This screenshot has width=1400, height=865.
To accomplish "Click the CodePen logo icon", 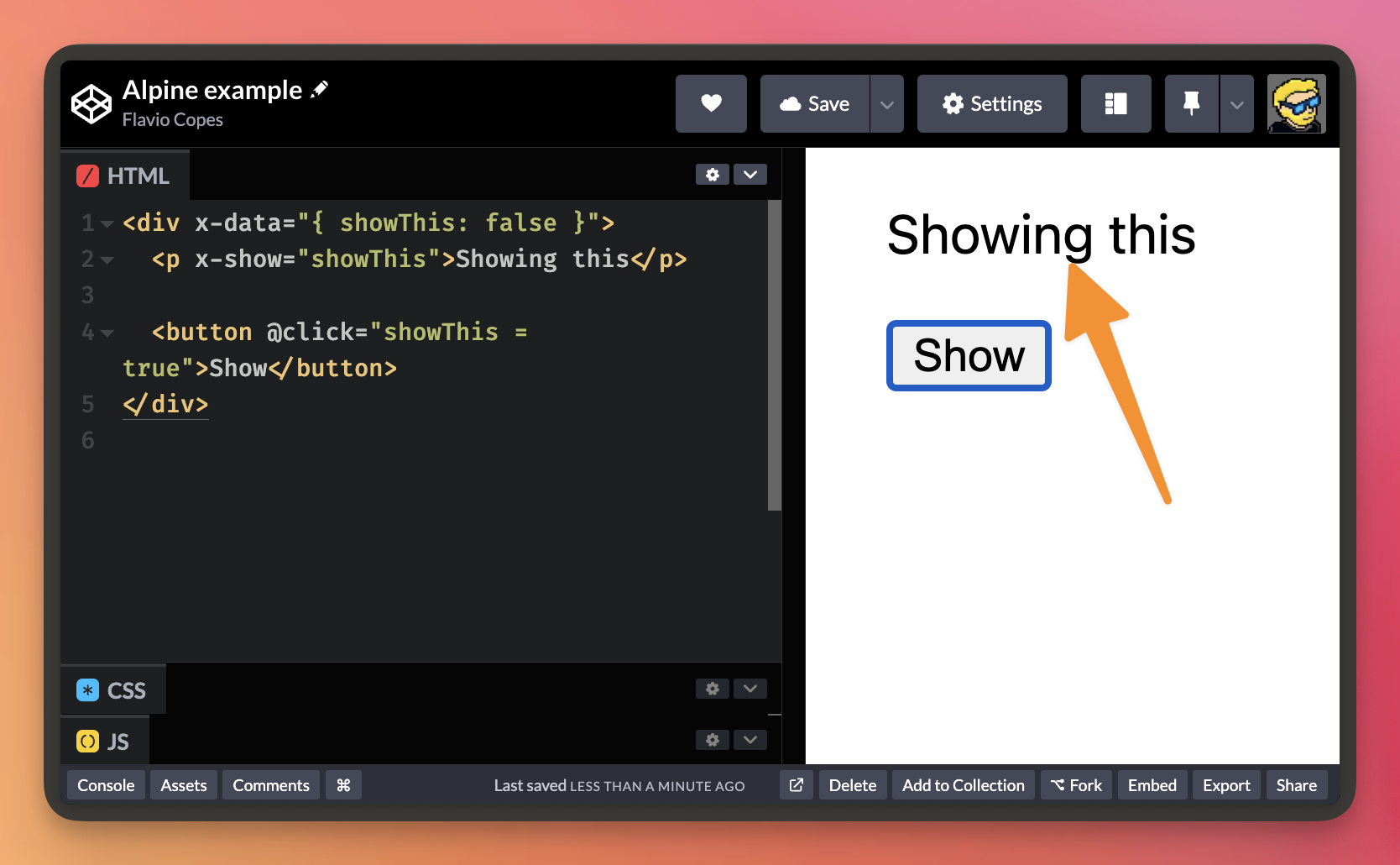I will pos(91,104).
